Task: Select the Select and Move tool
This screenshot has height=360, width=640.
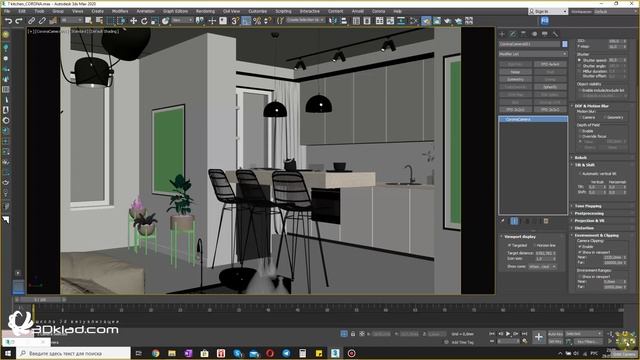Action: tap(133, 21)
